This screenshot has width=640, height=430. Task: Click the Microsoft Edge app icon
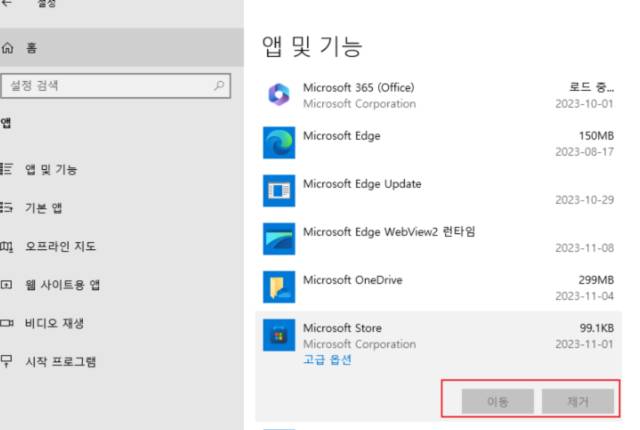coord(277,142)
